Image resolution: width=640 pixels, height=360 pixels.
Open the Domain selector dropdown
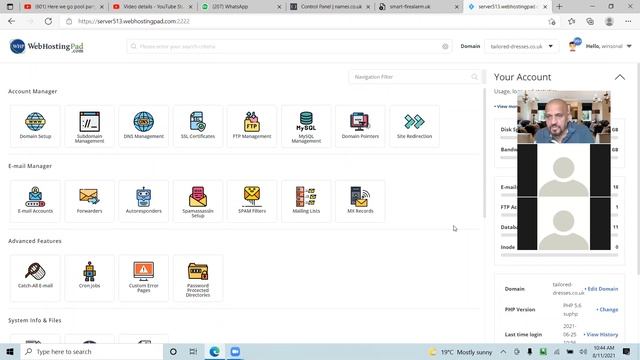coord(521,47)
